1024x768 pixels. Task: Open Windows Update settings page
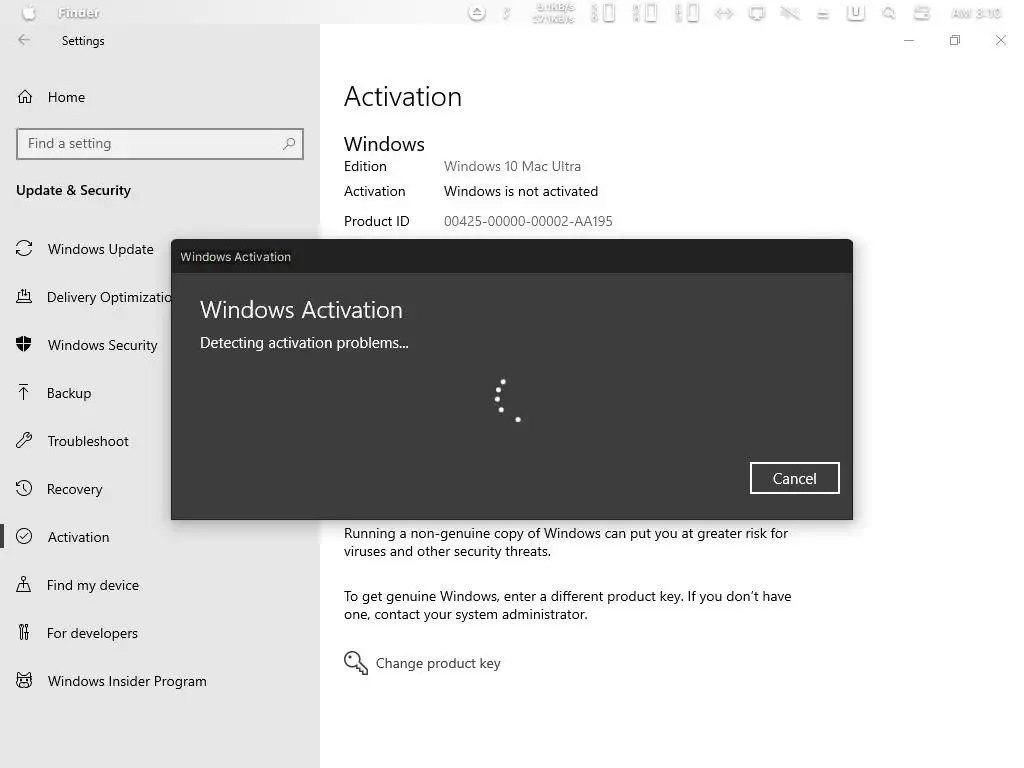pos(101,249)
